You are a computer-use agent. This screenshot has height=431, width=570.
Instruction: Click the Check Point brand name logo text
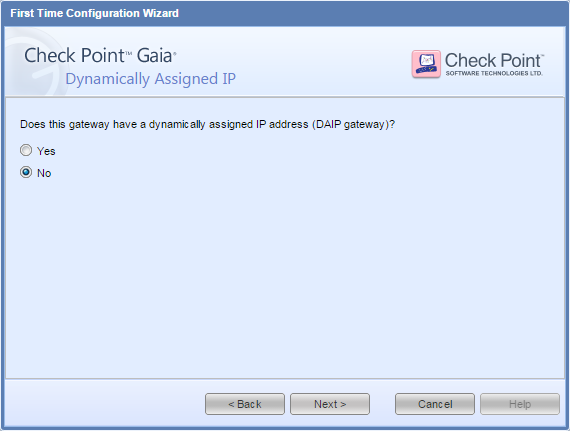pos(494,60)
